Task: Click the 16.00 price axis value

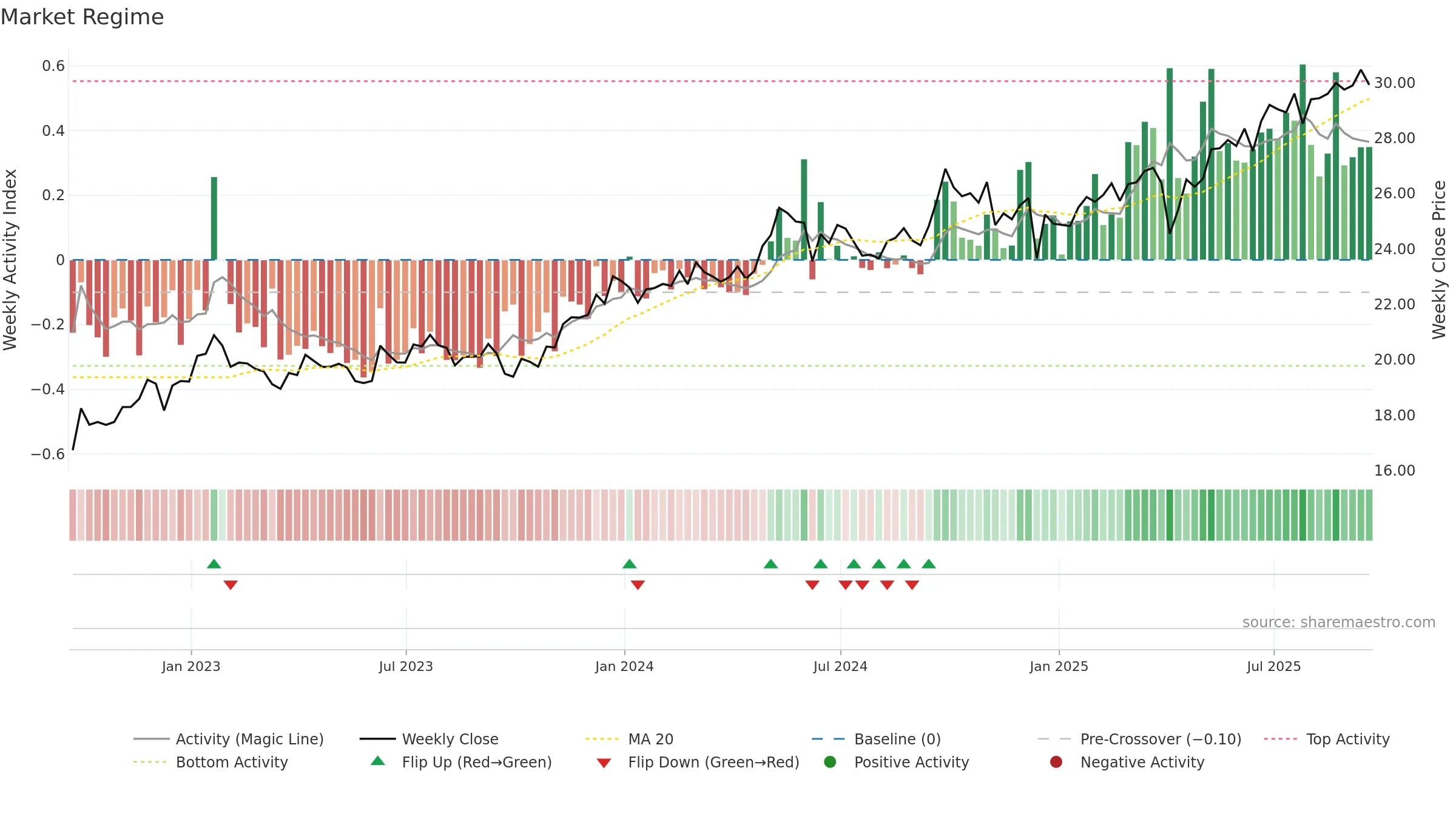Action: click(x=1394, y=470)
